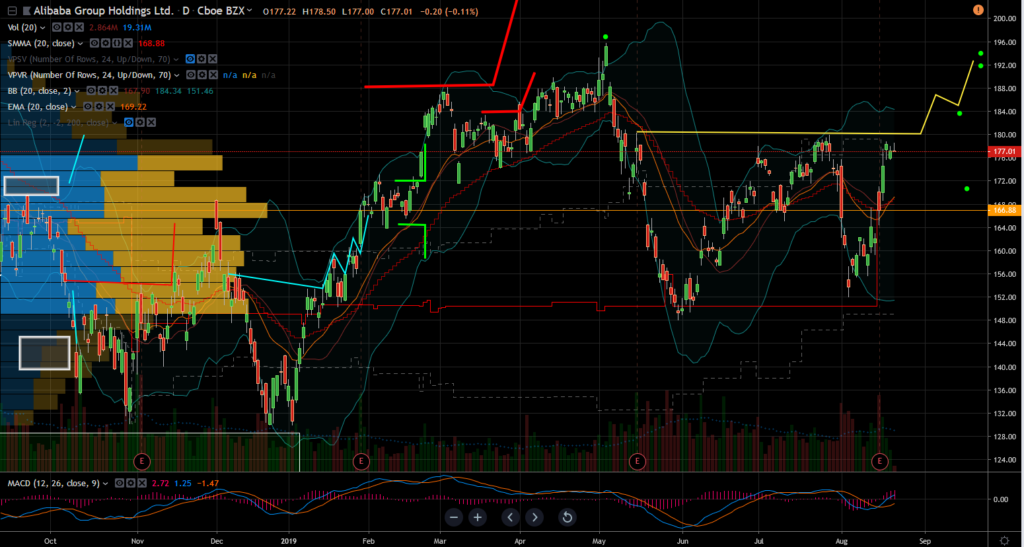Click the 200.00 label on price axis
Screen dimensions: 1024x547
1003,19
